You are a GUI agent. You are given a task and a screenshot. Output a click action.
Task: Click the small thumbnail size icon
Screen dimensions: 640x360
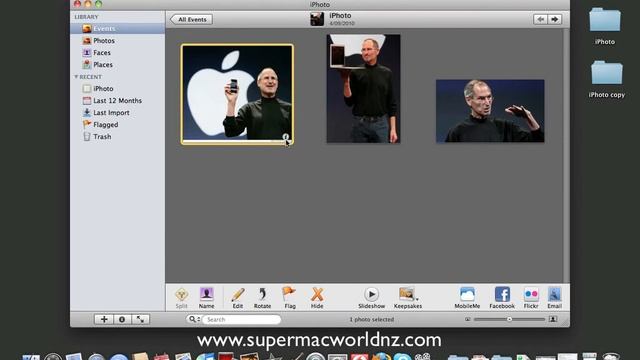click(468, 319)
